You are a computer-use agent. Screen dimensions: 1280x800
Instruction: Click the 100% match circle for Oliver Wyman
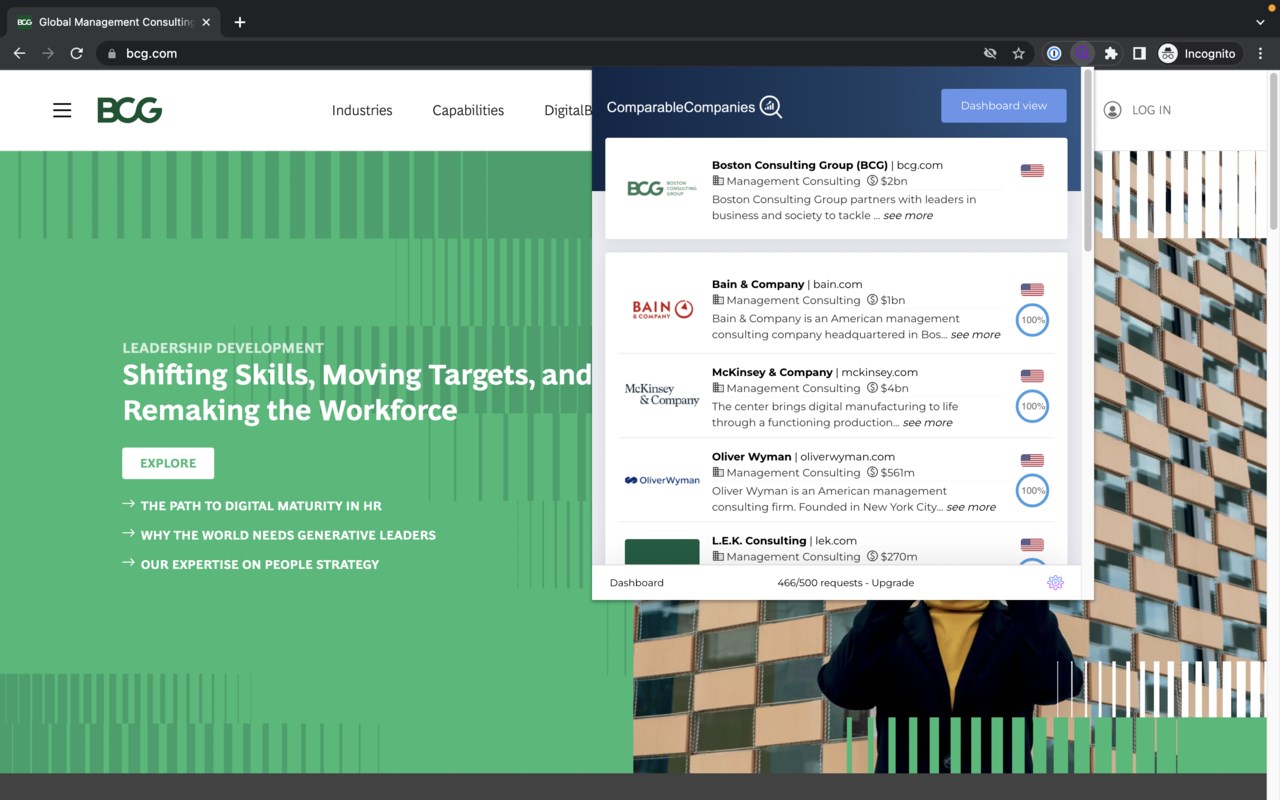pyautogui.click(x=1033, y=491)
